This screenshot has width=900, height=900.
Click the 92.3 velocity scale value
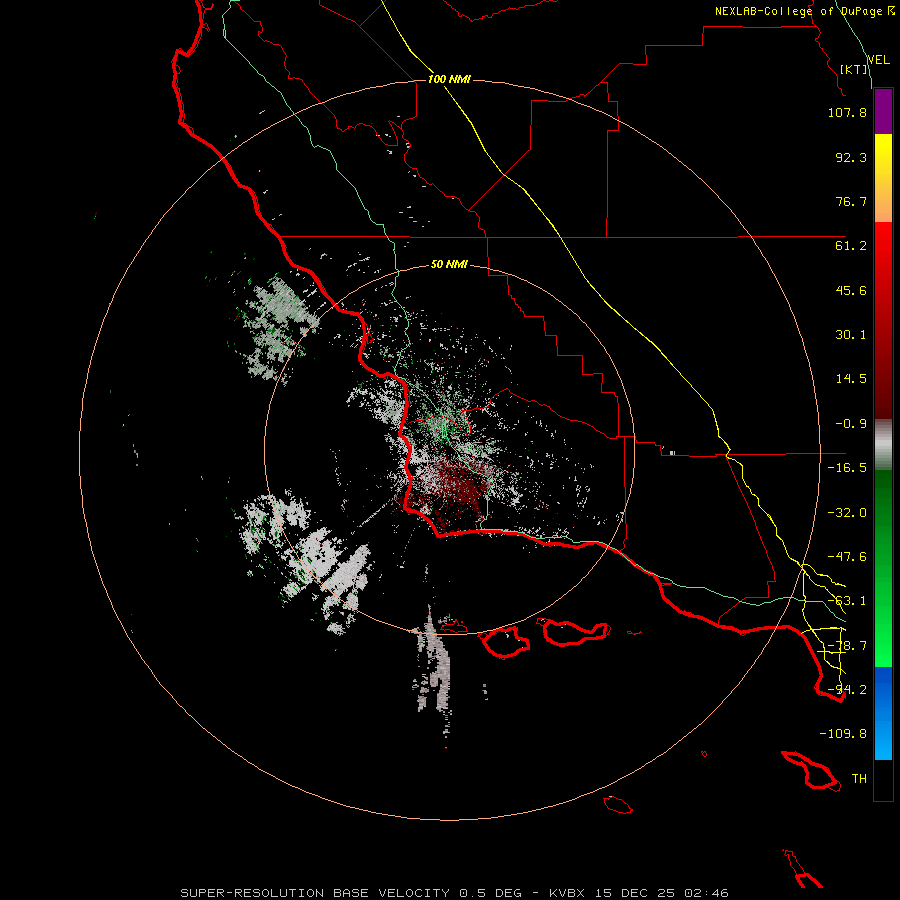point(851,157)
